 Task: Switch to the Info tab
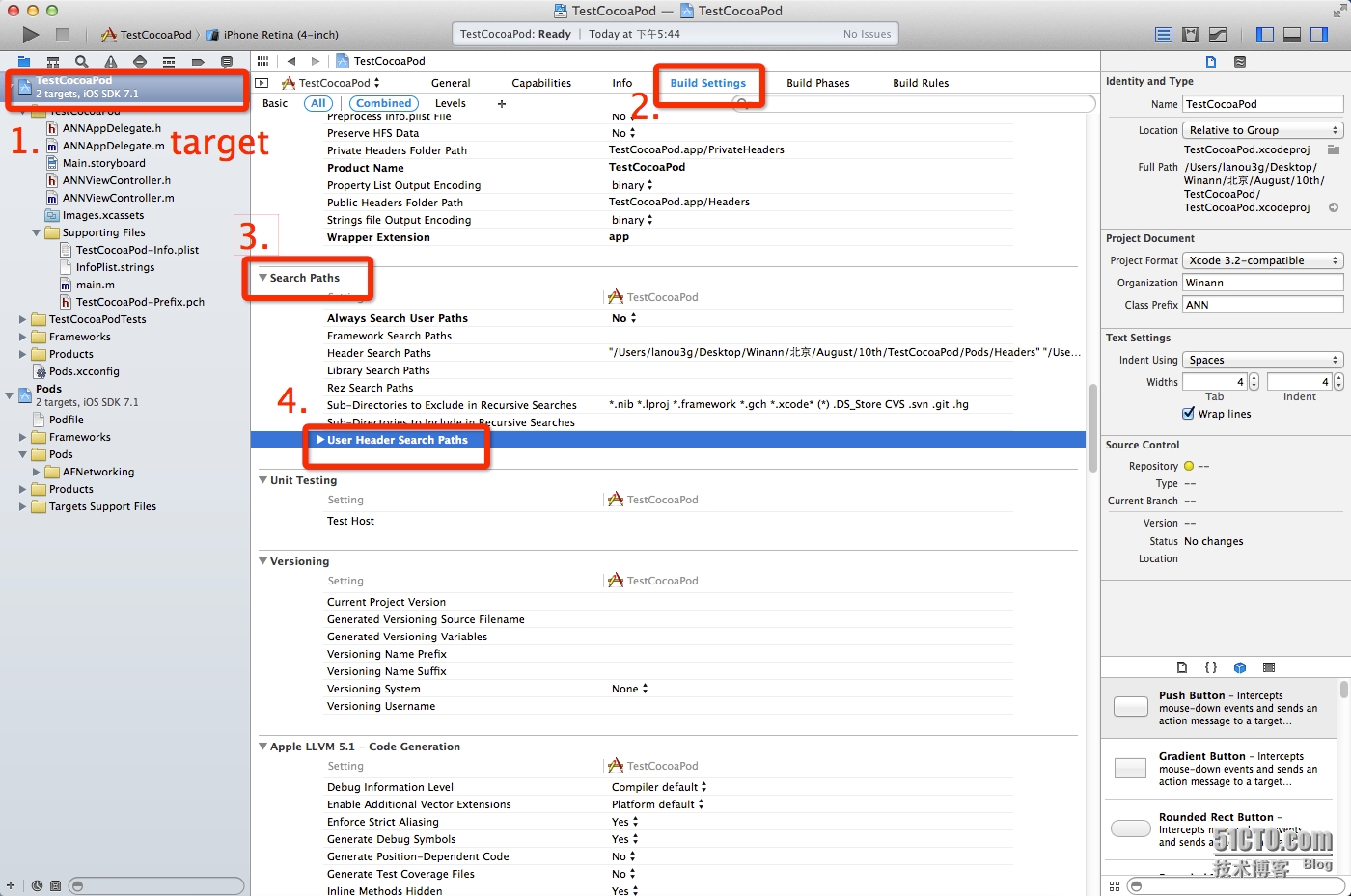point(622,83)
